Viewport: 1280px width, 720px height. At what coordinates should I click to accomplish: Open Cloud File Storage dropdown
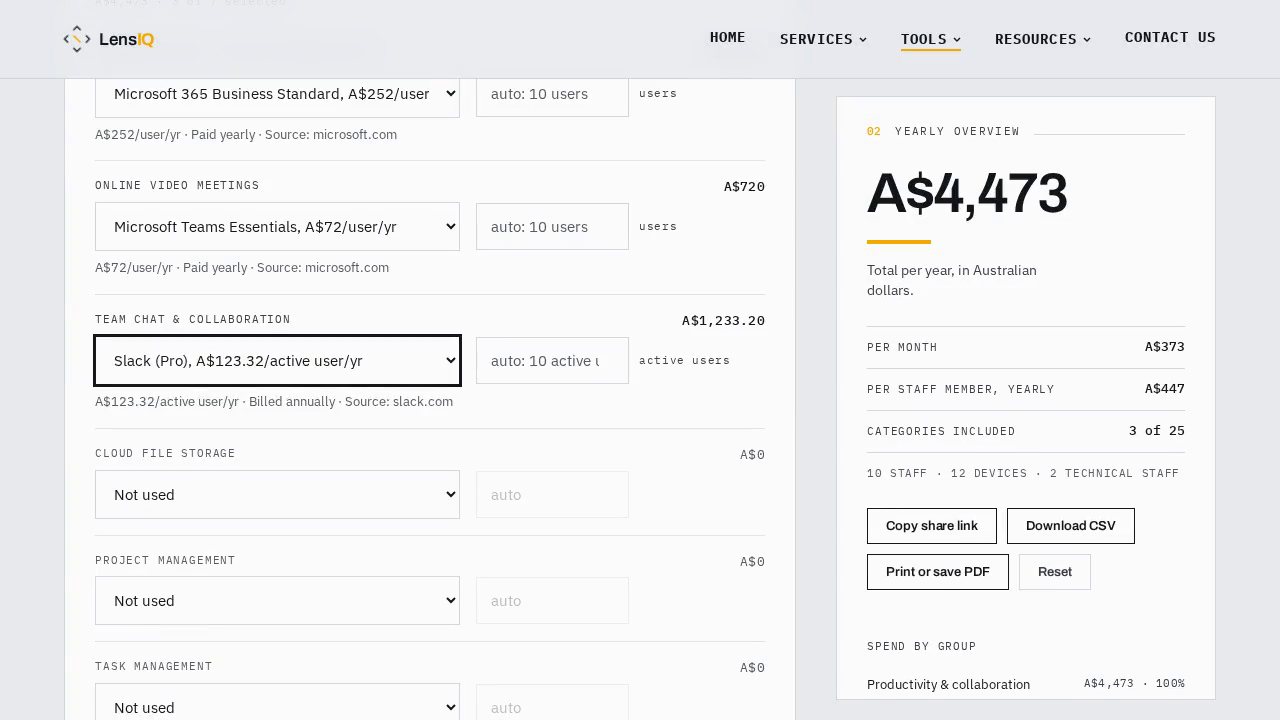pyautogui.click(x=277, y=495)
